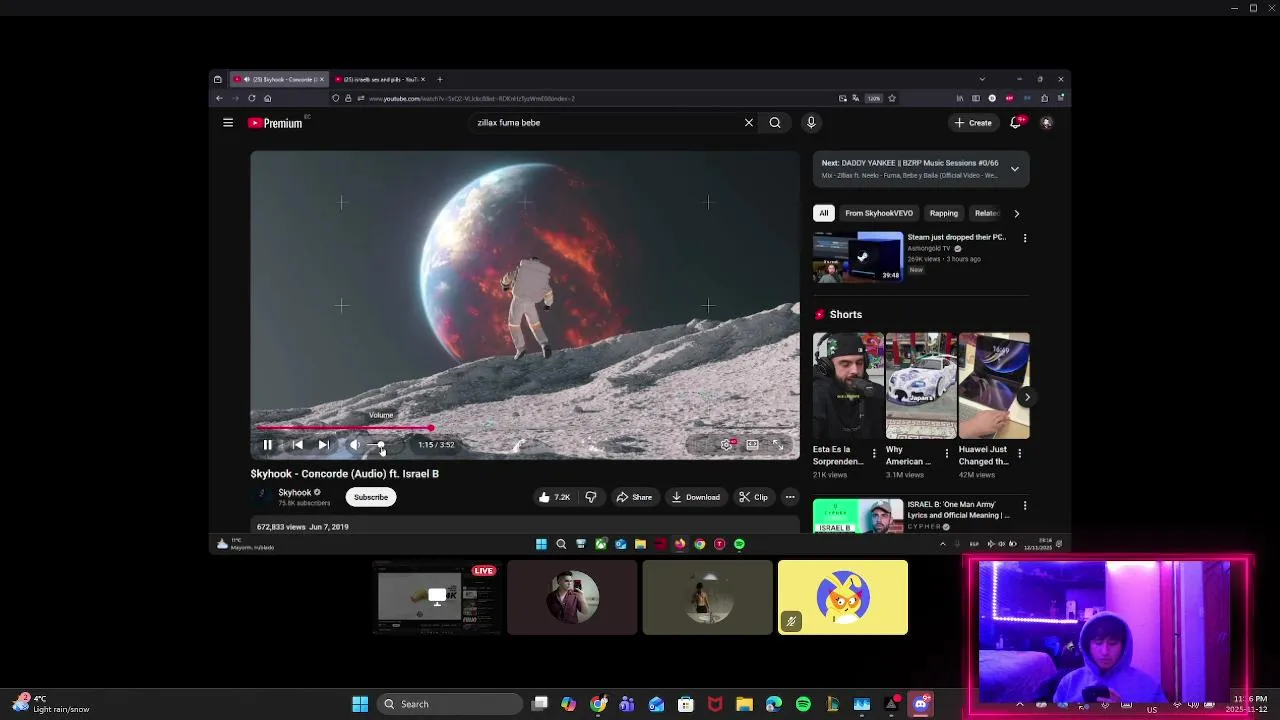Click the volume slider handle
This screenshot has width=1280, height=720.
pyautogui.click(x=380, y=445)
